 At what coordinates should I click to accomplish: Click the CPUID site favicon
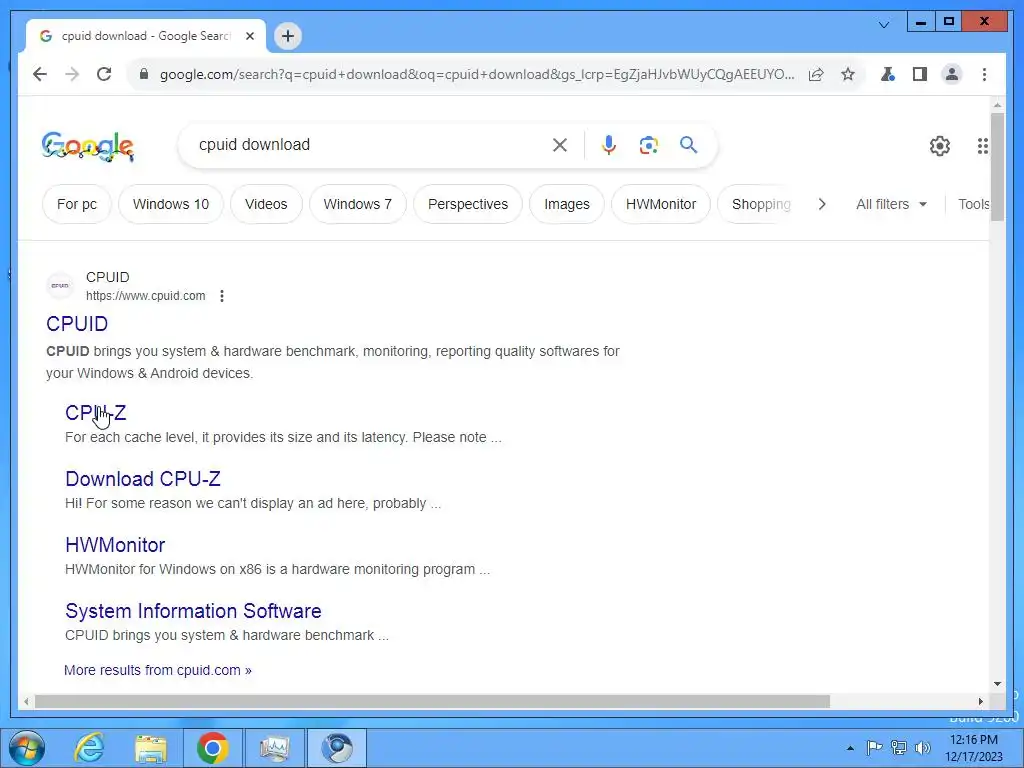(x=60, y=286)
